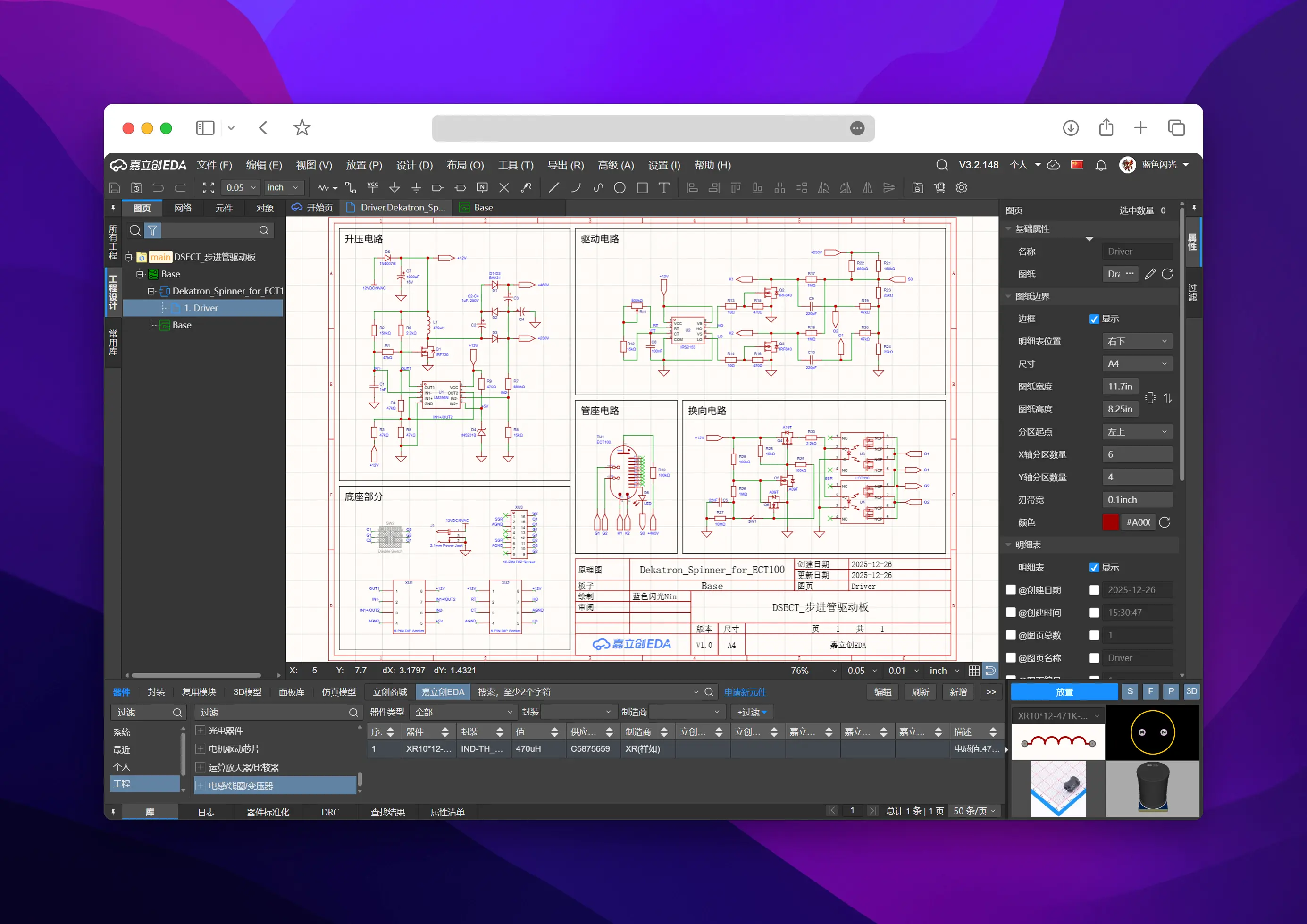Open the toolbar settings gear
This screenshot has width=1307, height=924.
coord(962,188)
